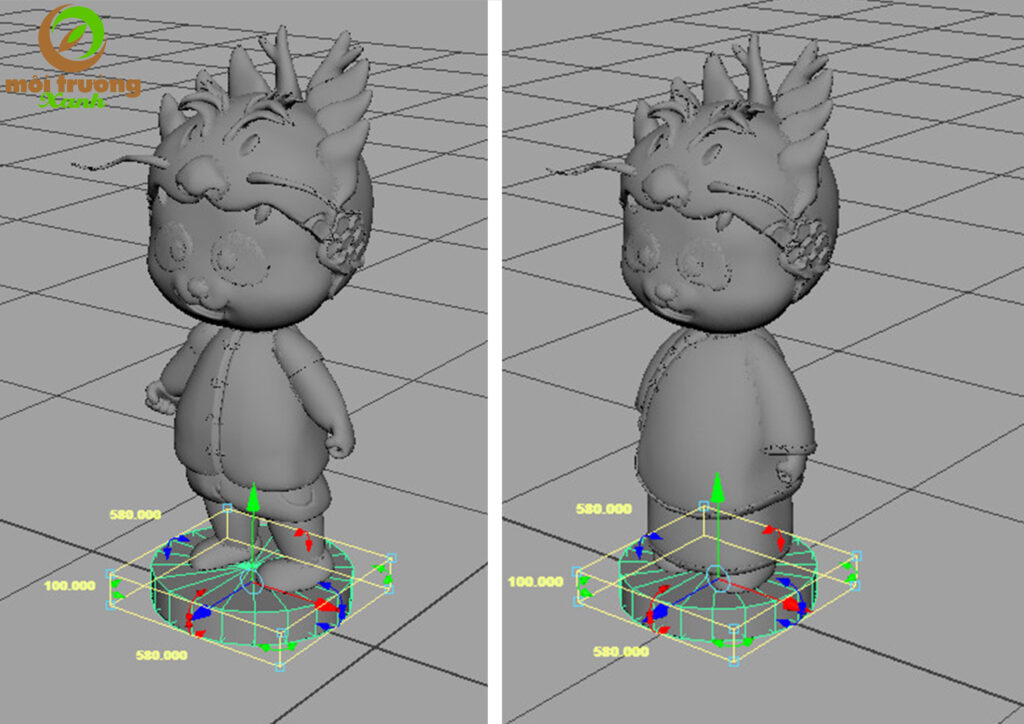Pick the bottom front bounding-box corner, right viewport

(x=734, y=660)
